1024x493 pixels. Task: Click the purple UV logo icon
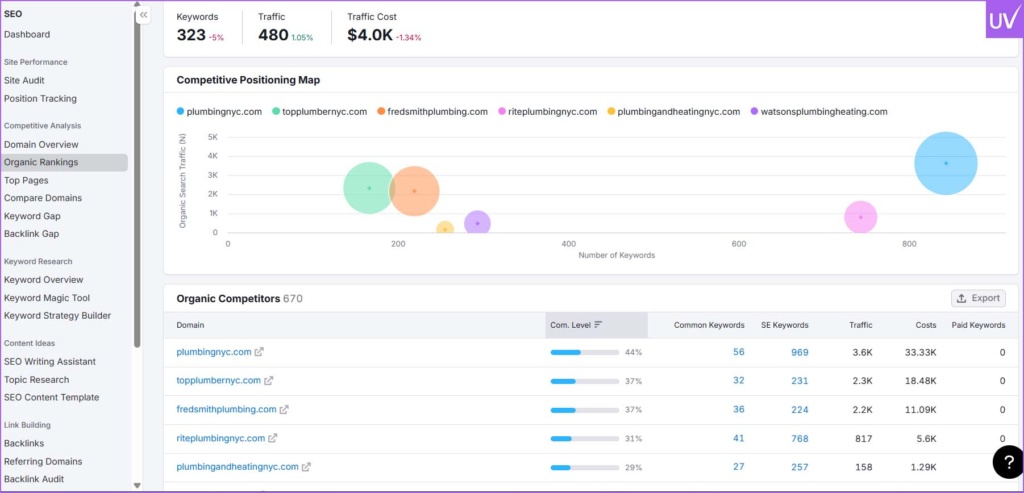point(1003,20)
